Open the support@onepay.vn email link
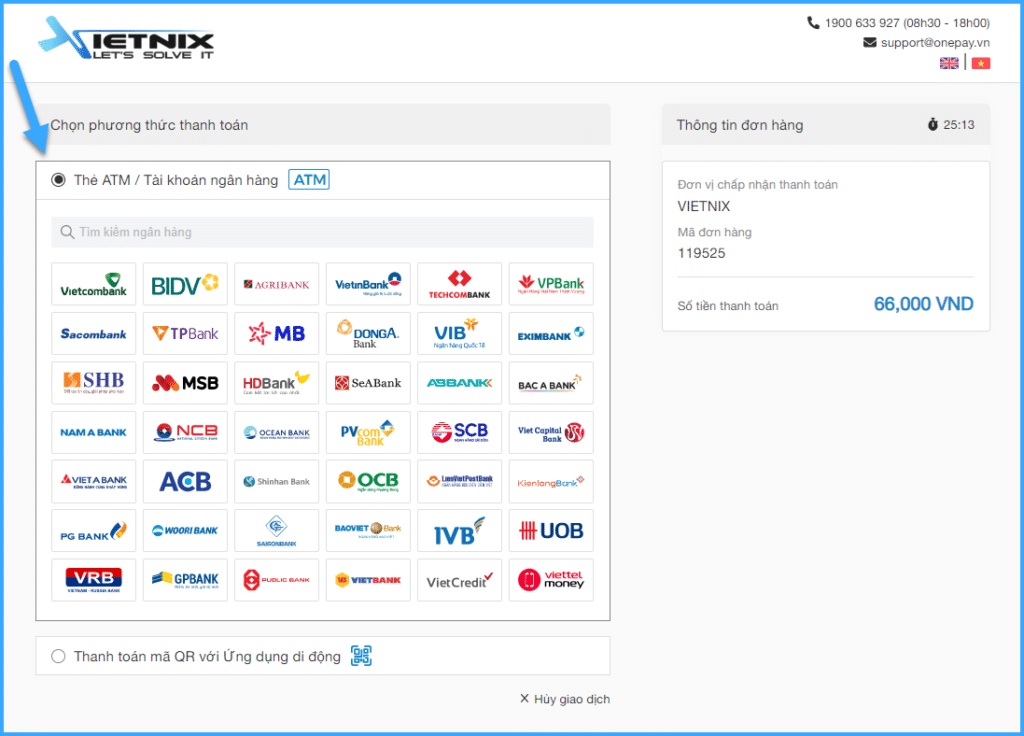This screenshot has width=1024, height=736. 935,42
